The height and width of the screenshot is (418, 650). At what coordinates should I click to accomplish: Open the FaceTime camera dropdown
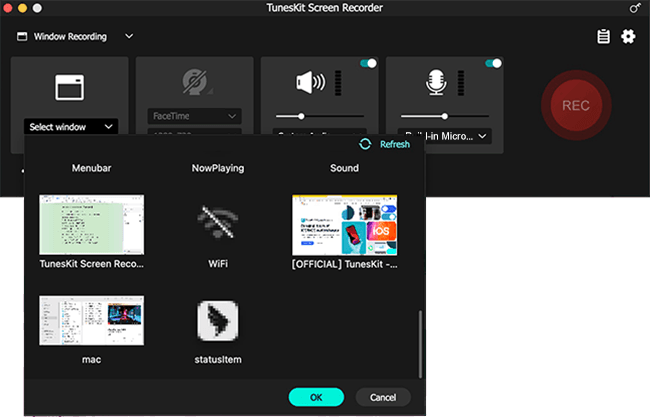(x=194, y=116)
